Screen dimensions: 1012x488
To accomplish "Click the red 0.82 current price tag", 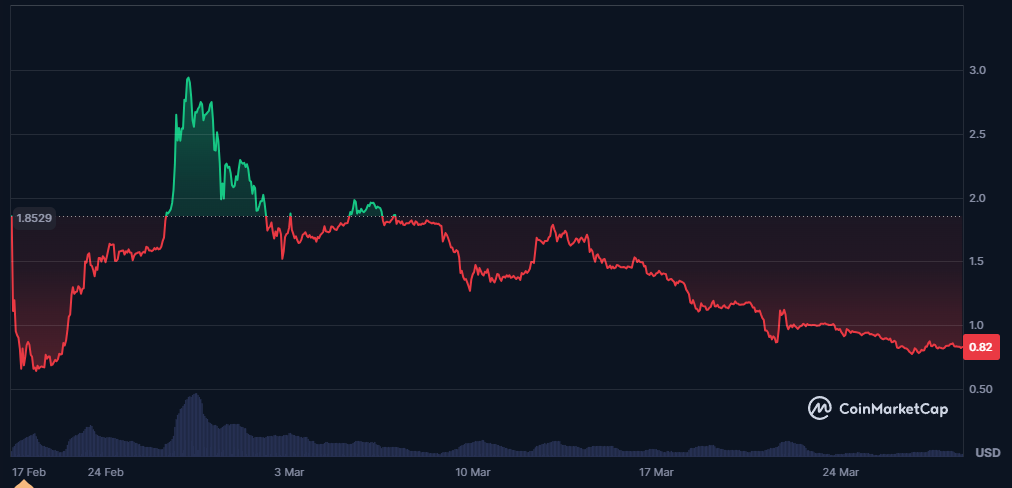I will tap(981, 347).
